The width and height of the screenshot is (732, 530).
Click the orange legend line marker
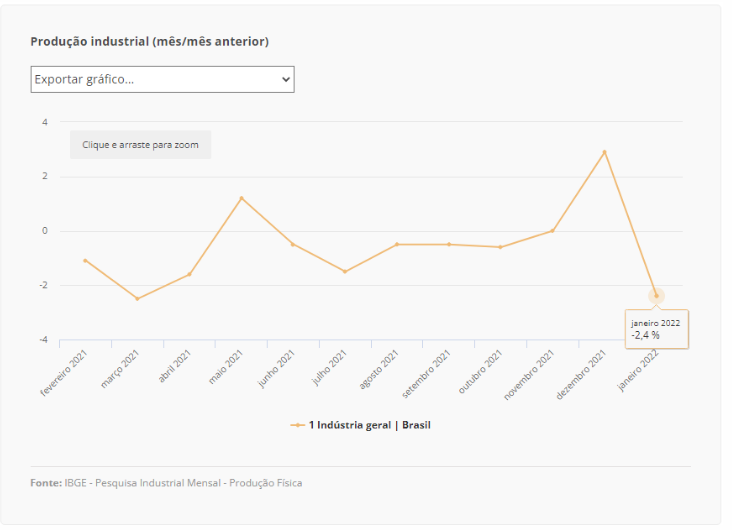point(297,425)
